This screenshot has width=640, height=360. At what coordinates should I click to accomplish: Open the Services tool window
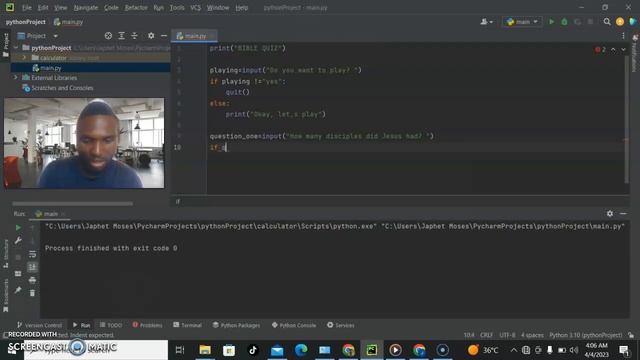(340, 325)
